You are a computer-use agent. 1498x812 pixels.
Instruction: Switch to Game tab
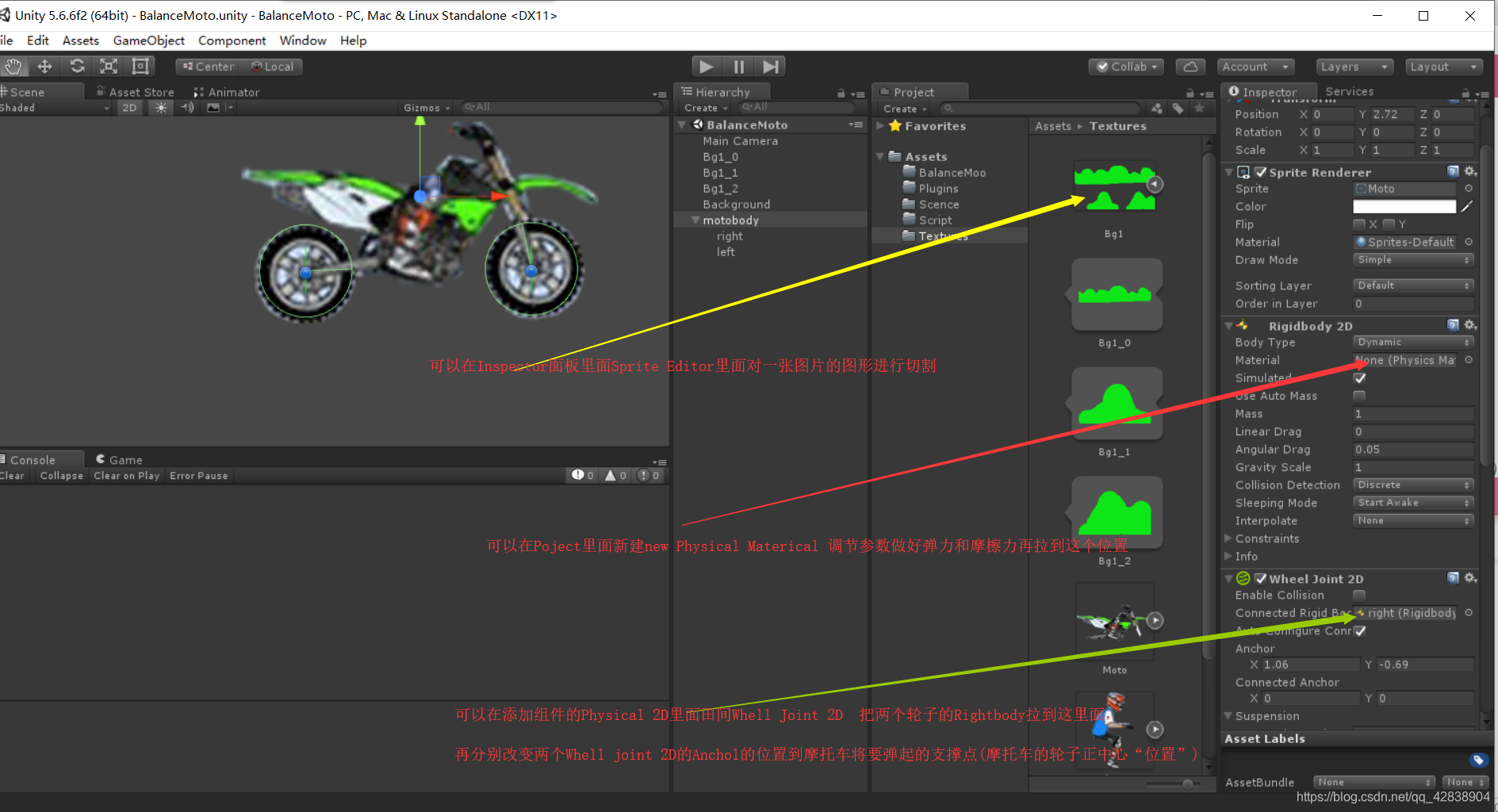[119, 460]
